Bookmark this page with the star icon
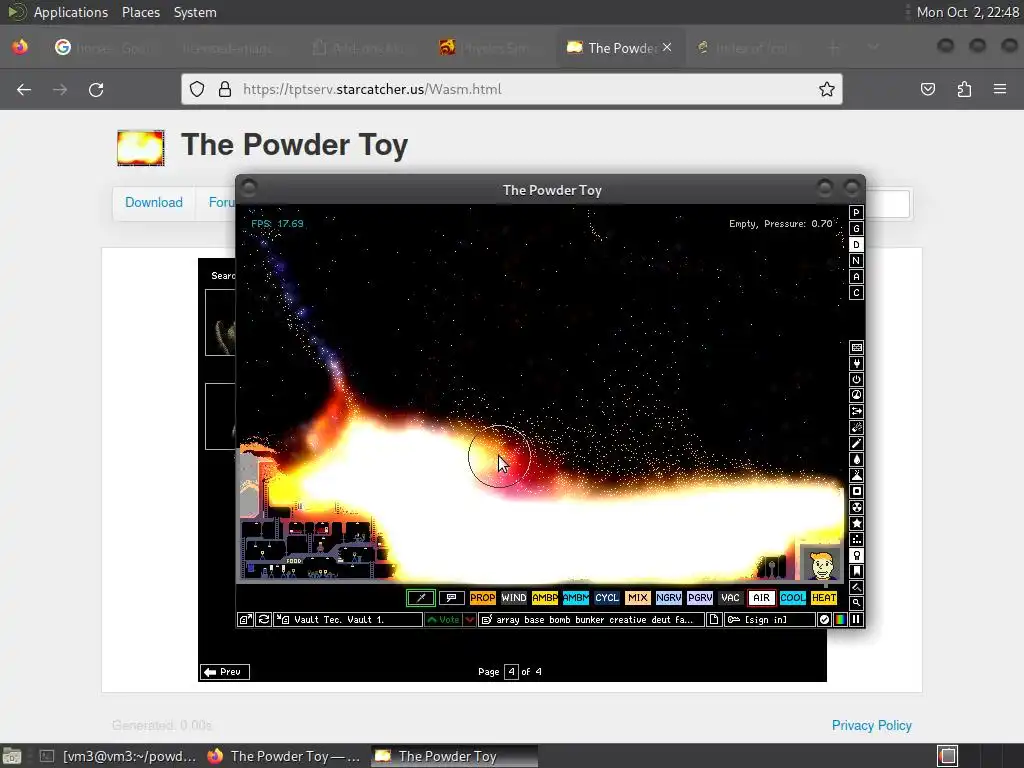Image resolution: width=1024 pixels, height=768 pixels. [827, 89]
